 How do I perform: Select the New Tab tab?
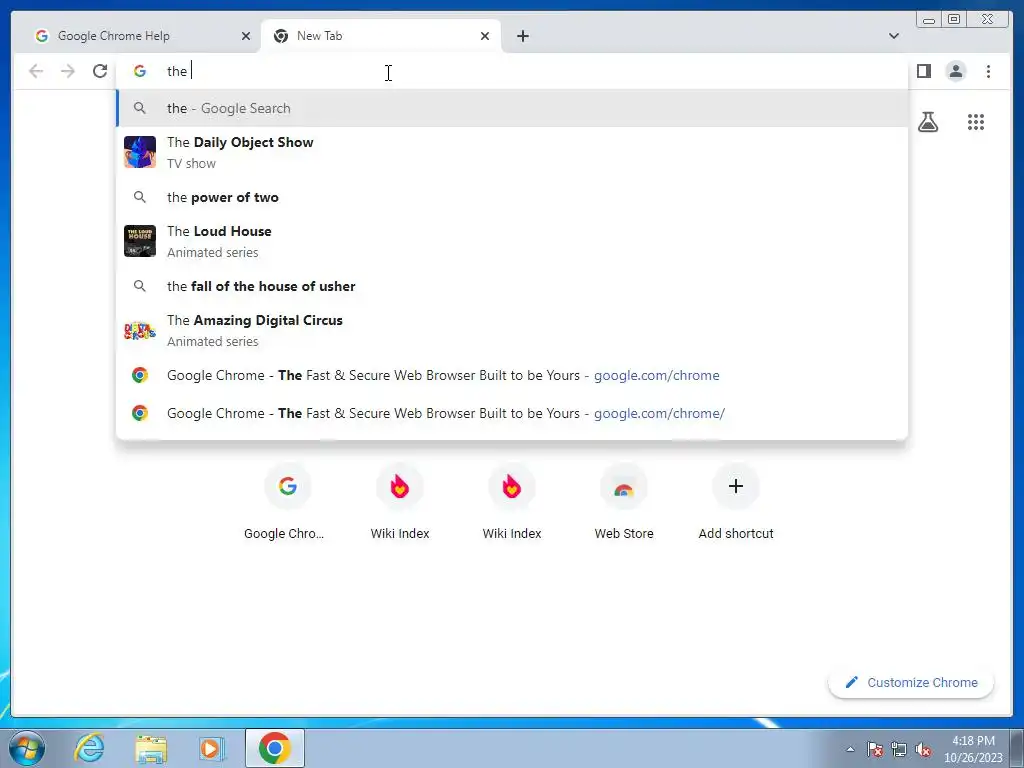pos(381,36)
